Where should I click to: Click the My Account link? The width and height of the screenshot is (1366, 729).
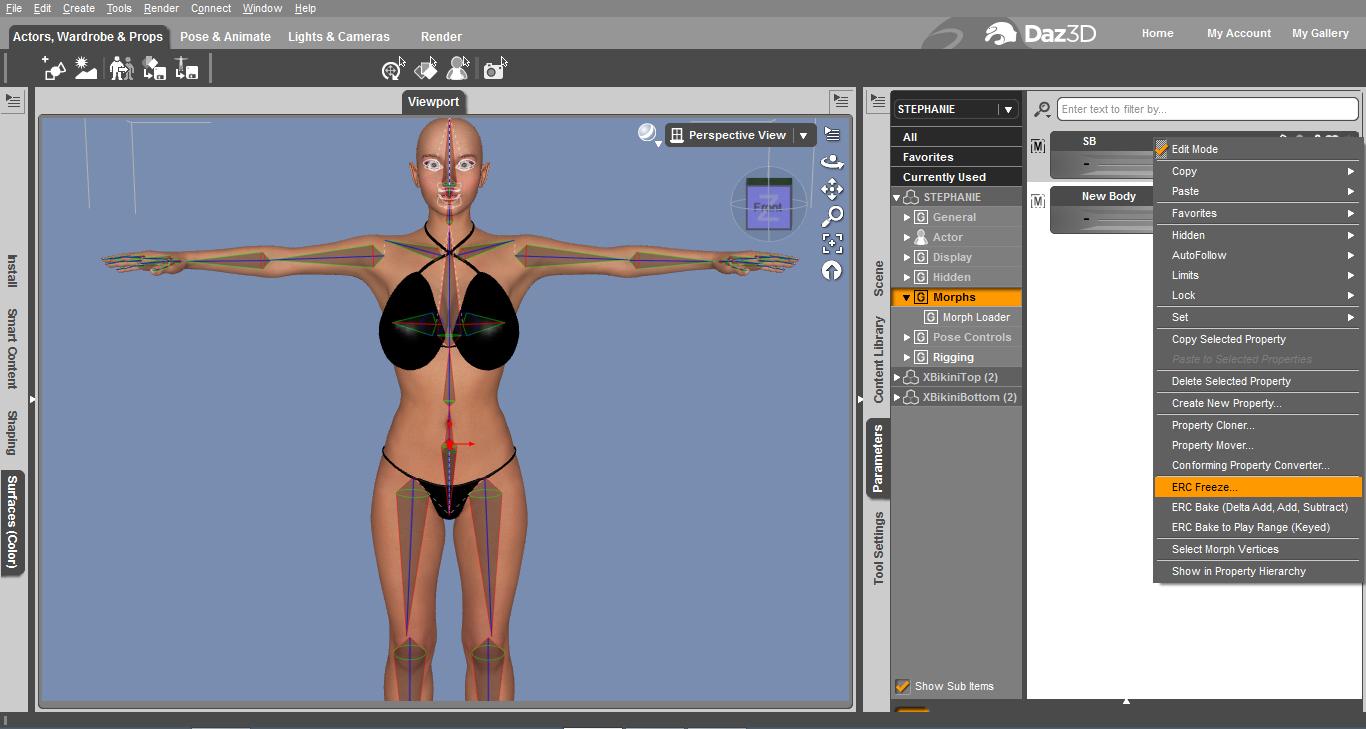pyautogui.click(x=1239, y=33)
